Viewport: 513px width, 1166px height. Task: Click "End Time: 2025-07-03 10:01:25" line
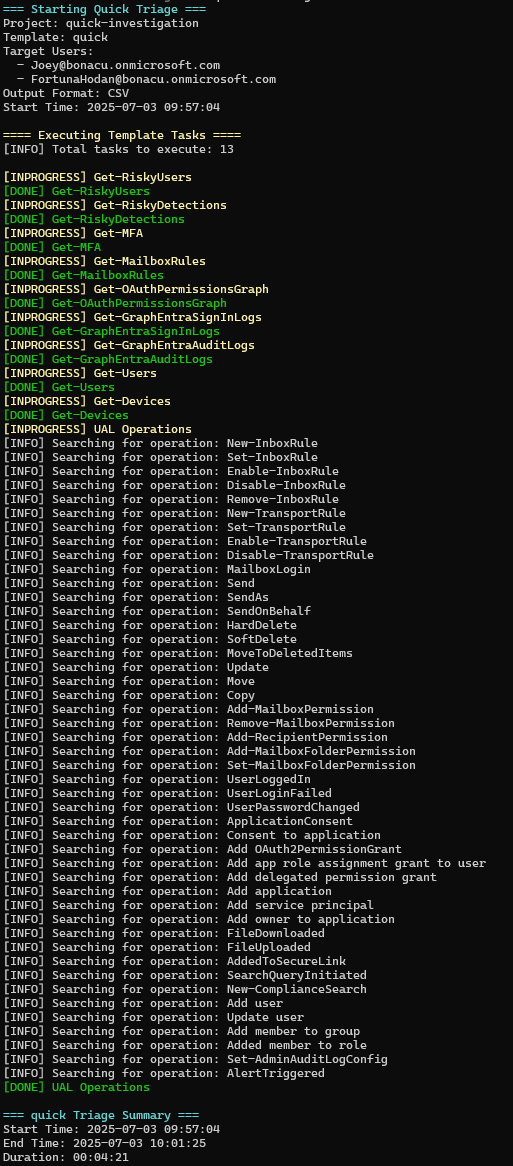coord(105,1144)
